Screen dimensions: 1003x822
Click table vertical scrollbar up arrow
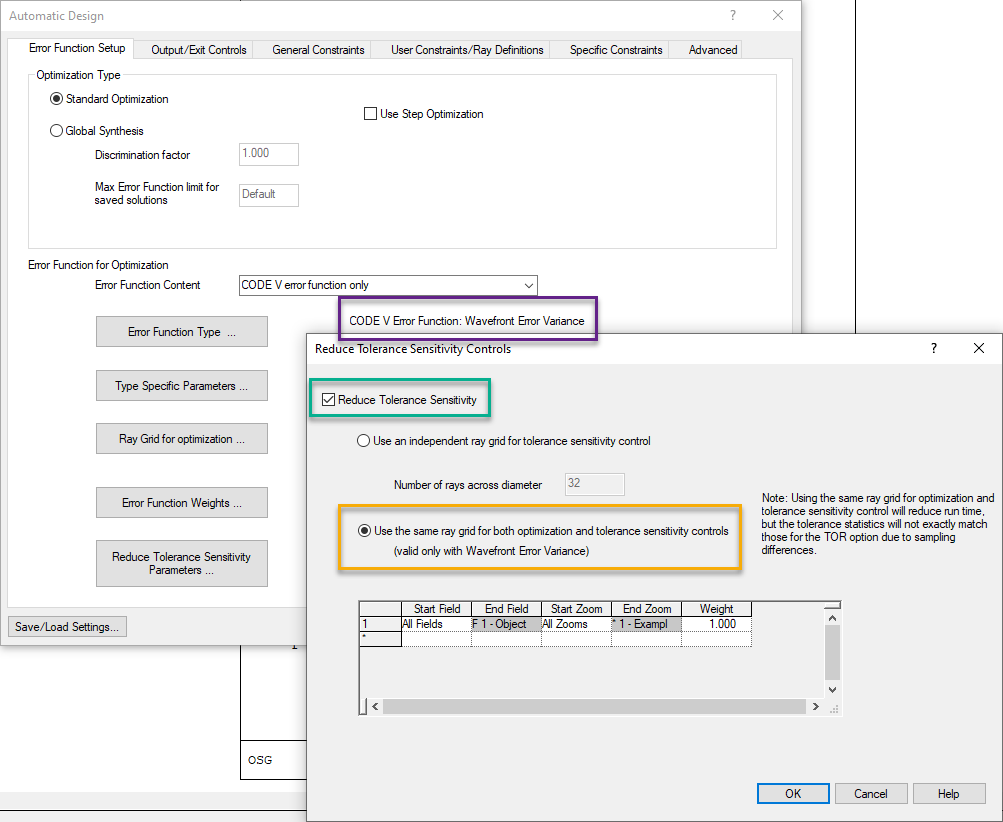point(832,618)
